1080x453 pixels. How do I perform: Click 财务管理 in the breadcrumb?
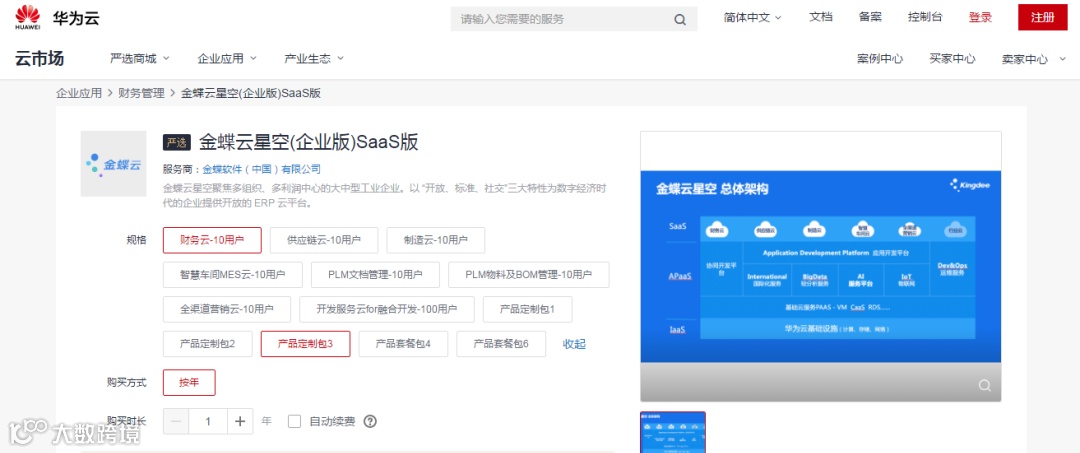click(x=141, y=93)
